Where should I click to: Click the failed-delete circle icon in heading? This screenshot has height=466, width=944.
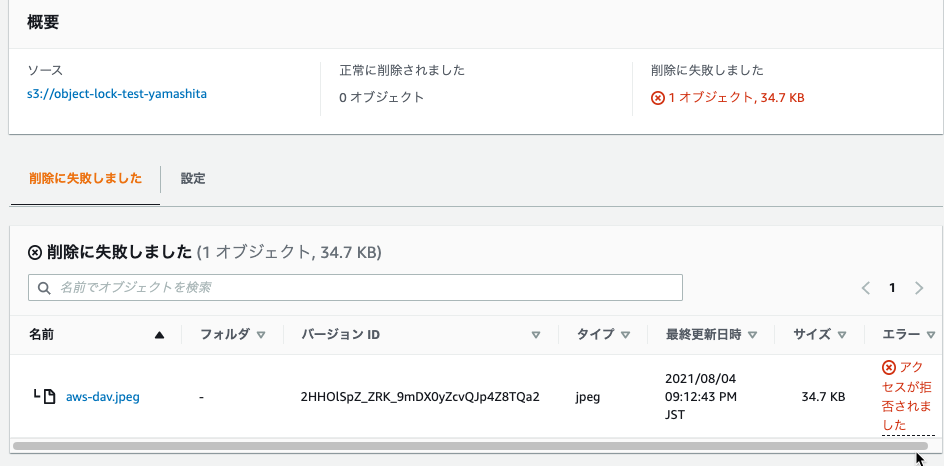point(35,252)
